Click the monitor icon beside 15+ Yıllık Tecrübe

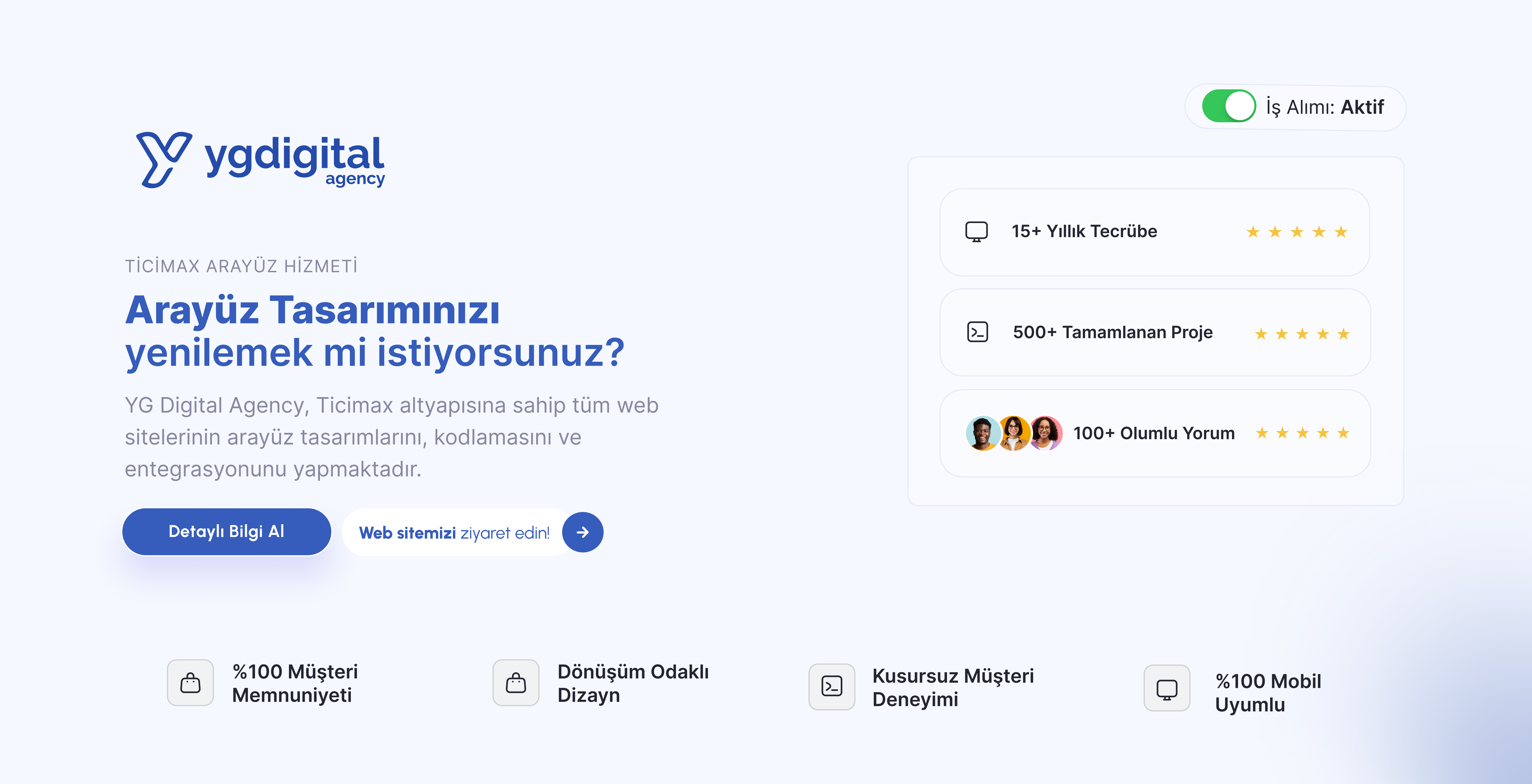[977, 231]
